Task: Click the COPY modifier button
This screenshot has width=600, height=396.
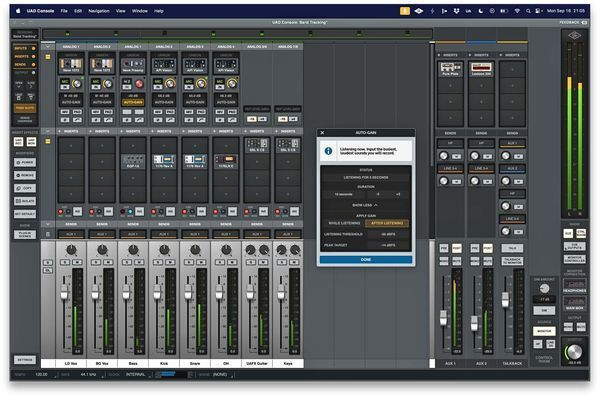Action: pyautogui.click(x=25, y=188)
